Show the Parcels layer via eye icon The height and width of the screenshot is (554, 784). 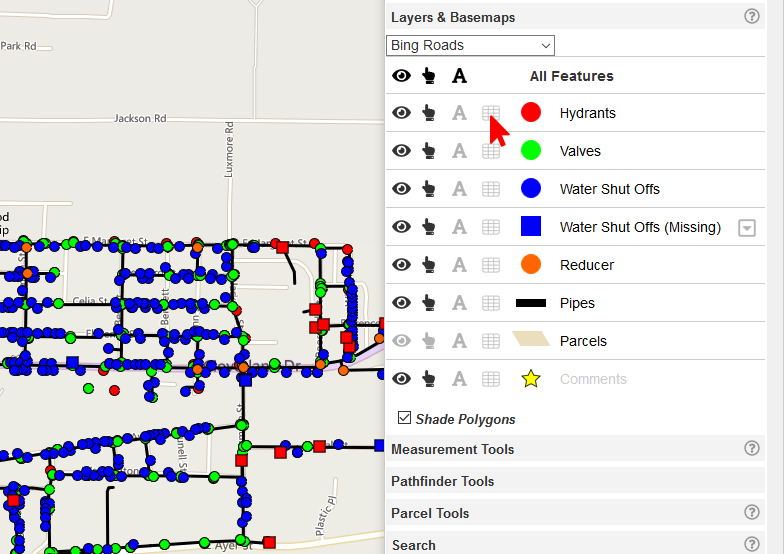[401, 341]
